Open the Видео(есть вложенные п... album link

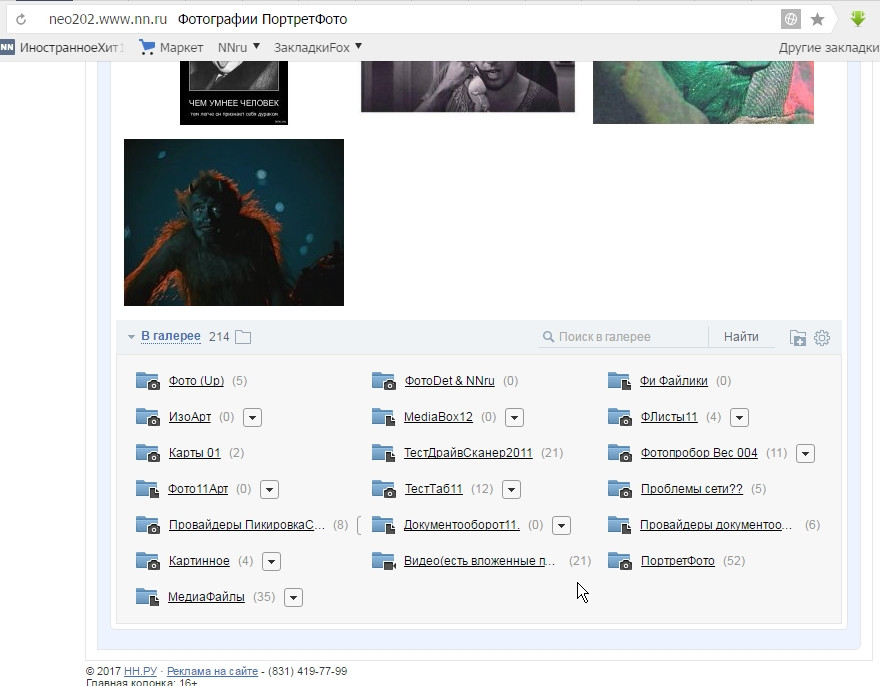479,561
